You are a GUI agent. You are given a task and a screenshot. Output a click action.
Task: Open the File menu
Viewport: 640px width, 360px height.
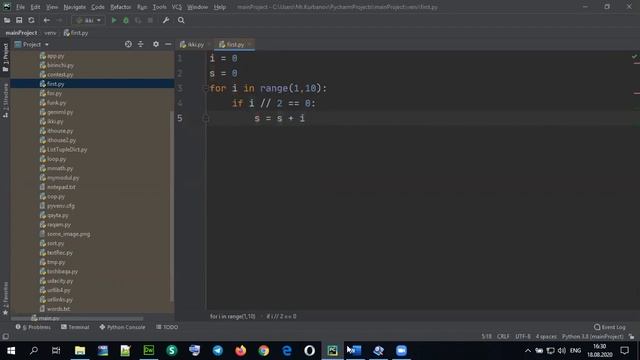click(x=20, y=7)
